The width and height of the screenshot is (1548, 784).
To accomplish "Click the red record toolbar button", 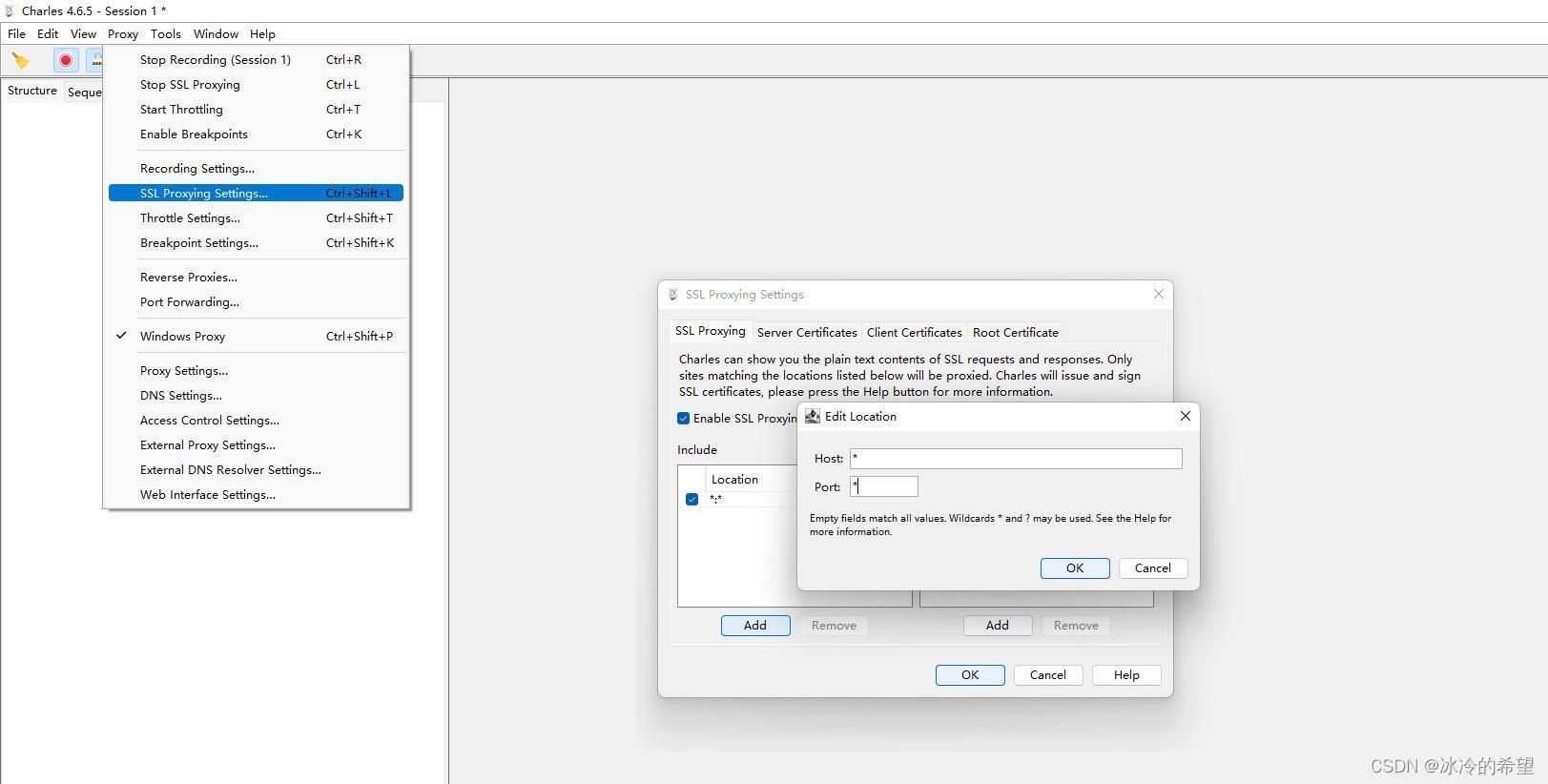I will [66, 60].
